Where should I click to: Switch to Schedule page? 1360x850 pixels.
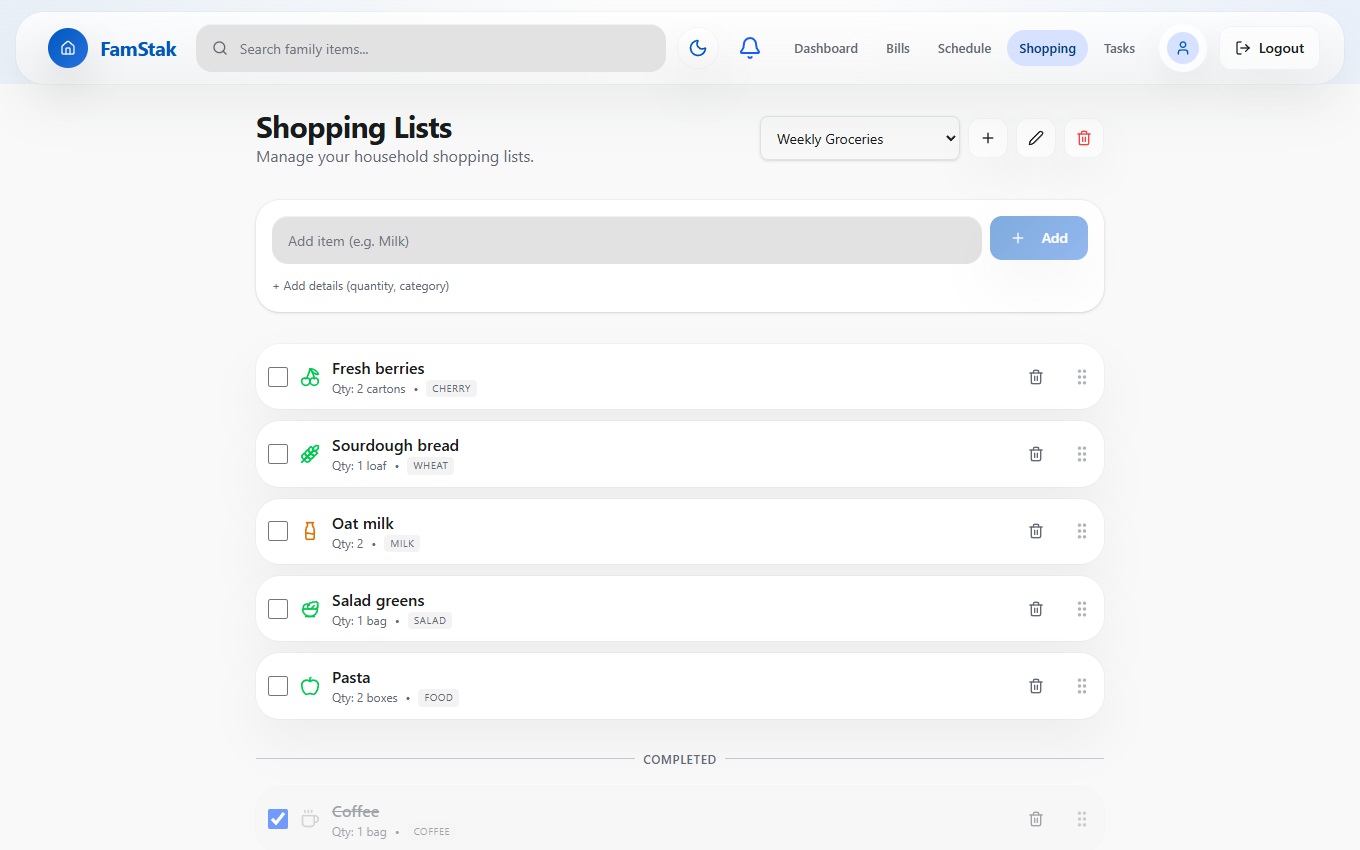(964, 48)
